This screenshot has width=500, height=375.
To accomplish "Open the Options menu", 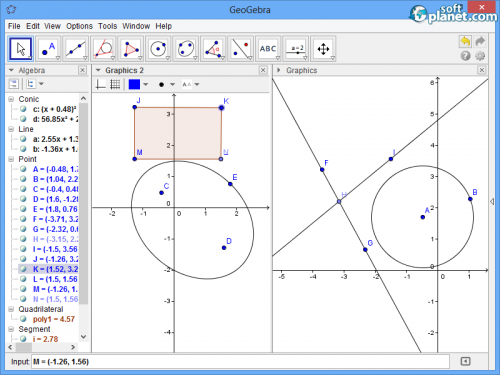I will pyautogui.click(x=79, y=26).
